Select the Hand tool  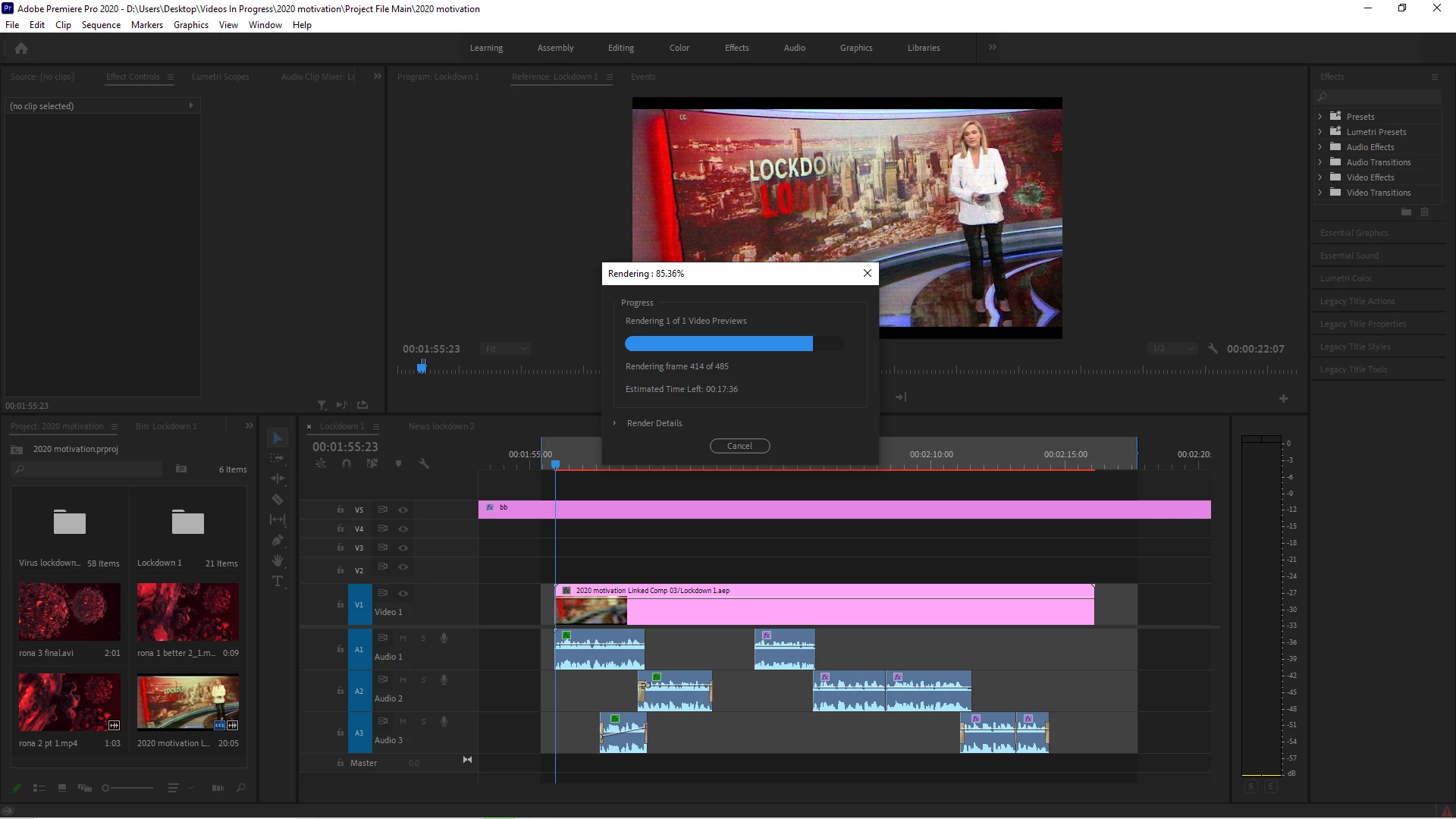click(278, 561)
